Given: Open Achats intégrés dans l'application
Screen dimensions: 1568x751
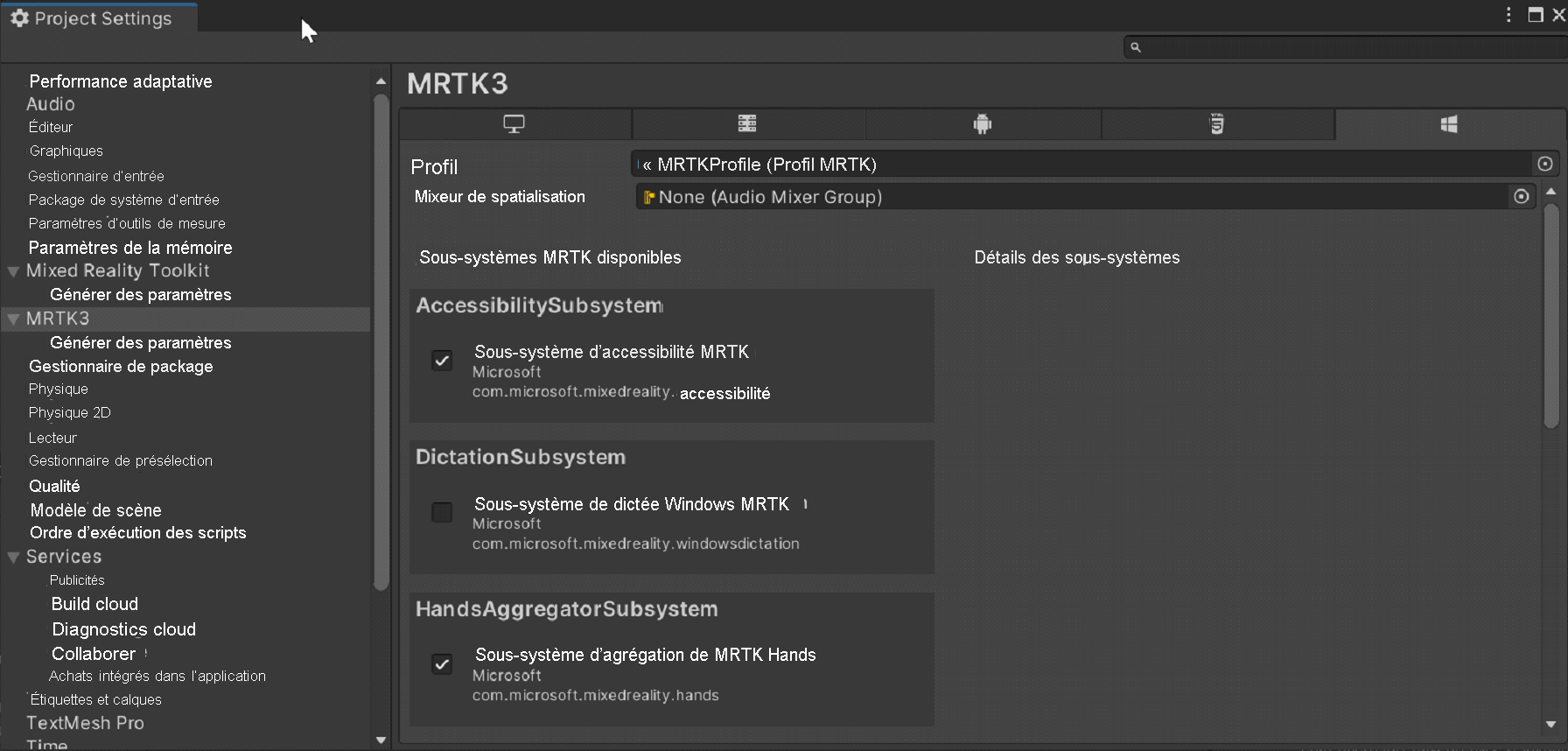Looking at the screenshot, I should 157,676.
